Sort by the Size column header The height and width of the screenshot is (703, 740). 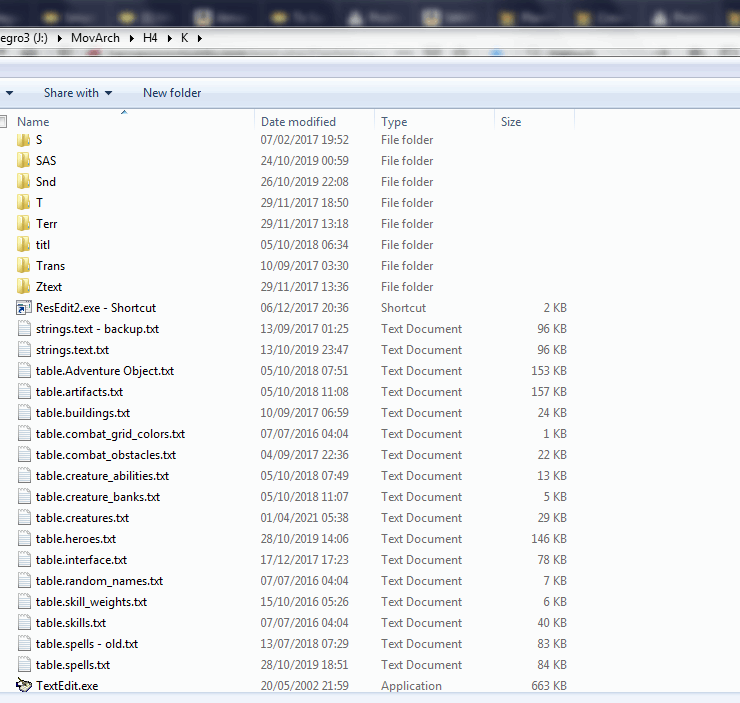[511, 122]
